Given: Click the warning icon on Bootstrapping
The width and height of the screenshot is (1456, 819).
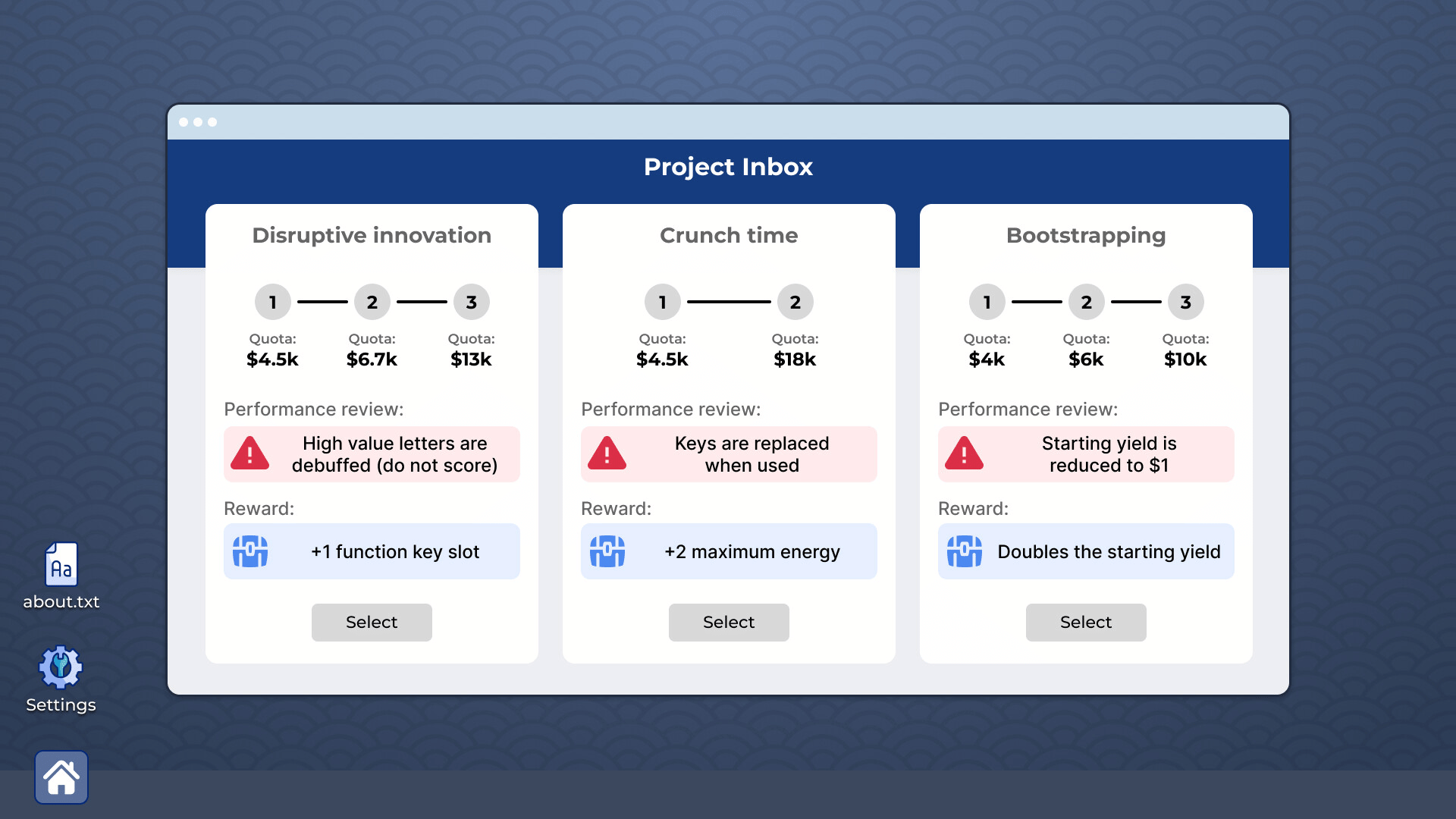Looking at the screenshot, I should (964, 453).
